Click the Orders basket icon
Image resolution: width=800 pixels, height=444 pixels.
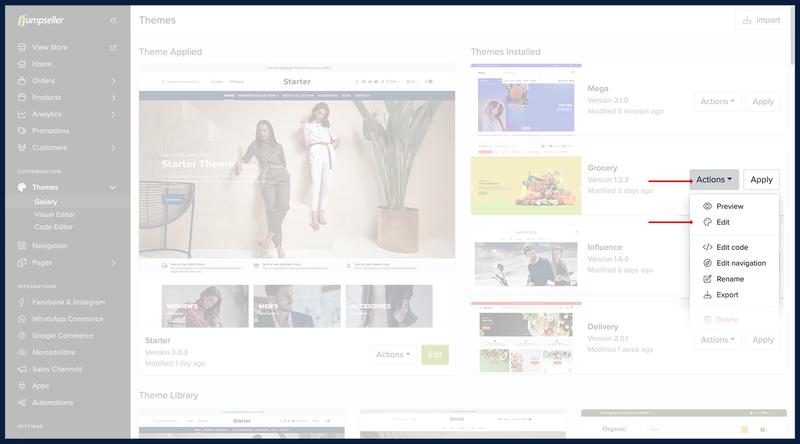[21, 81]
